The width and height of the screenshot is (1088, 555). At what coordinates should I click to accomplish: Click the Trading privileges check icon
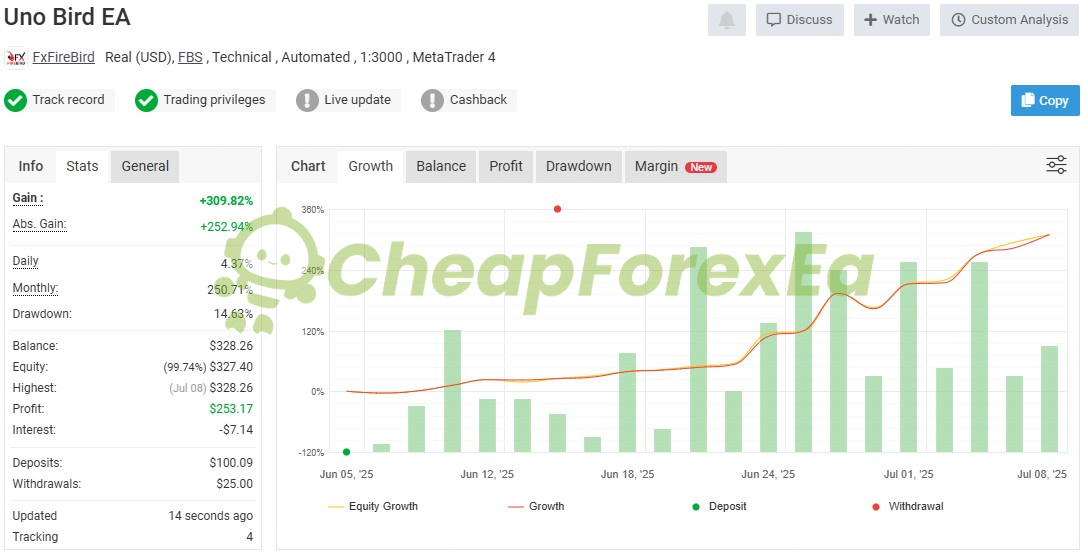[x=146, y=101]
